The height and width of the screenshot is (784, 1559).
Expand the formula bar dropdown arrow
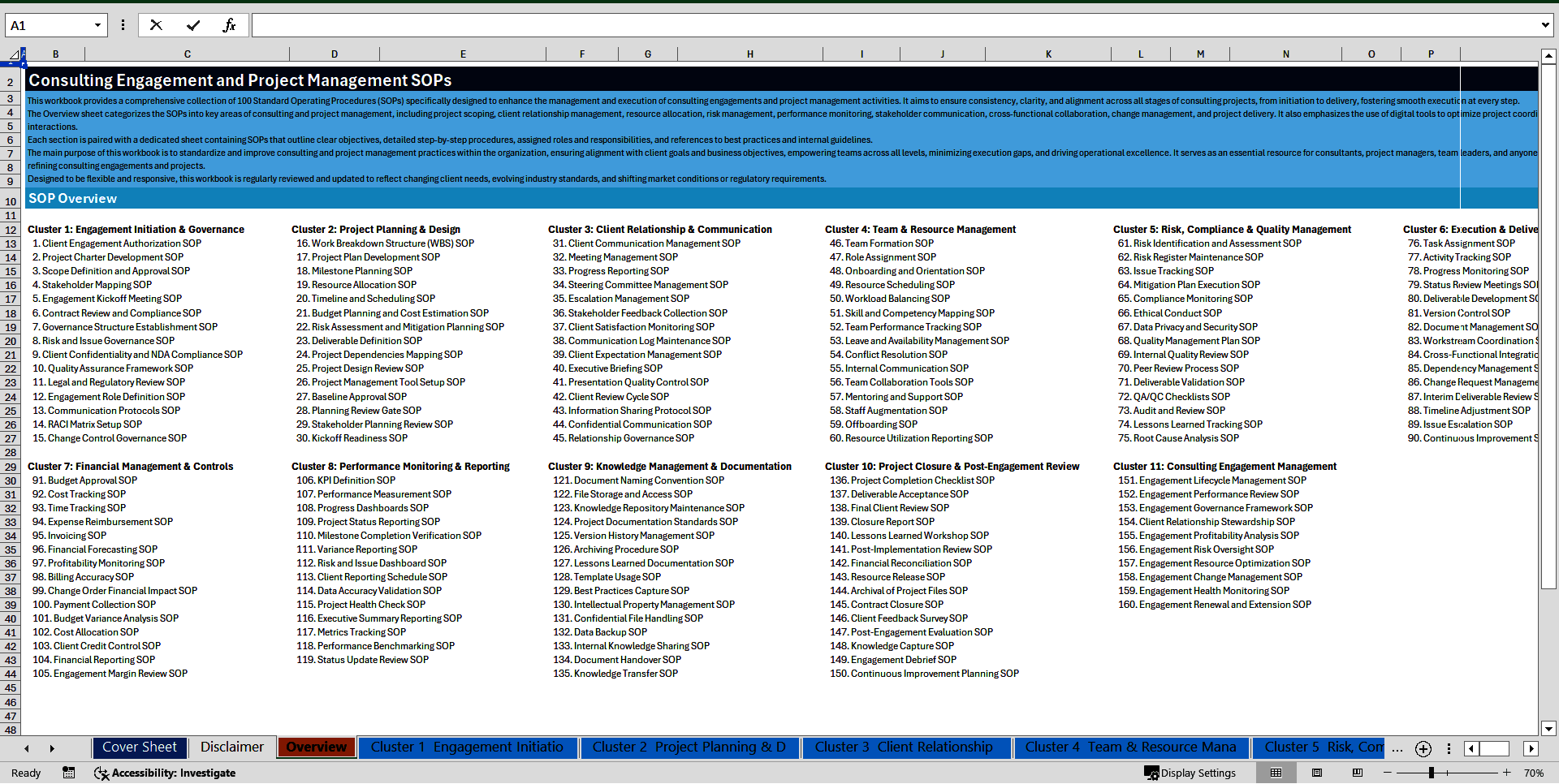coord(1545,25)
